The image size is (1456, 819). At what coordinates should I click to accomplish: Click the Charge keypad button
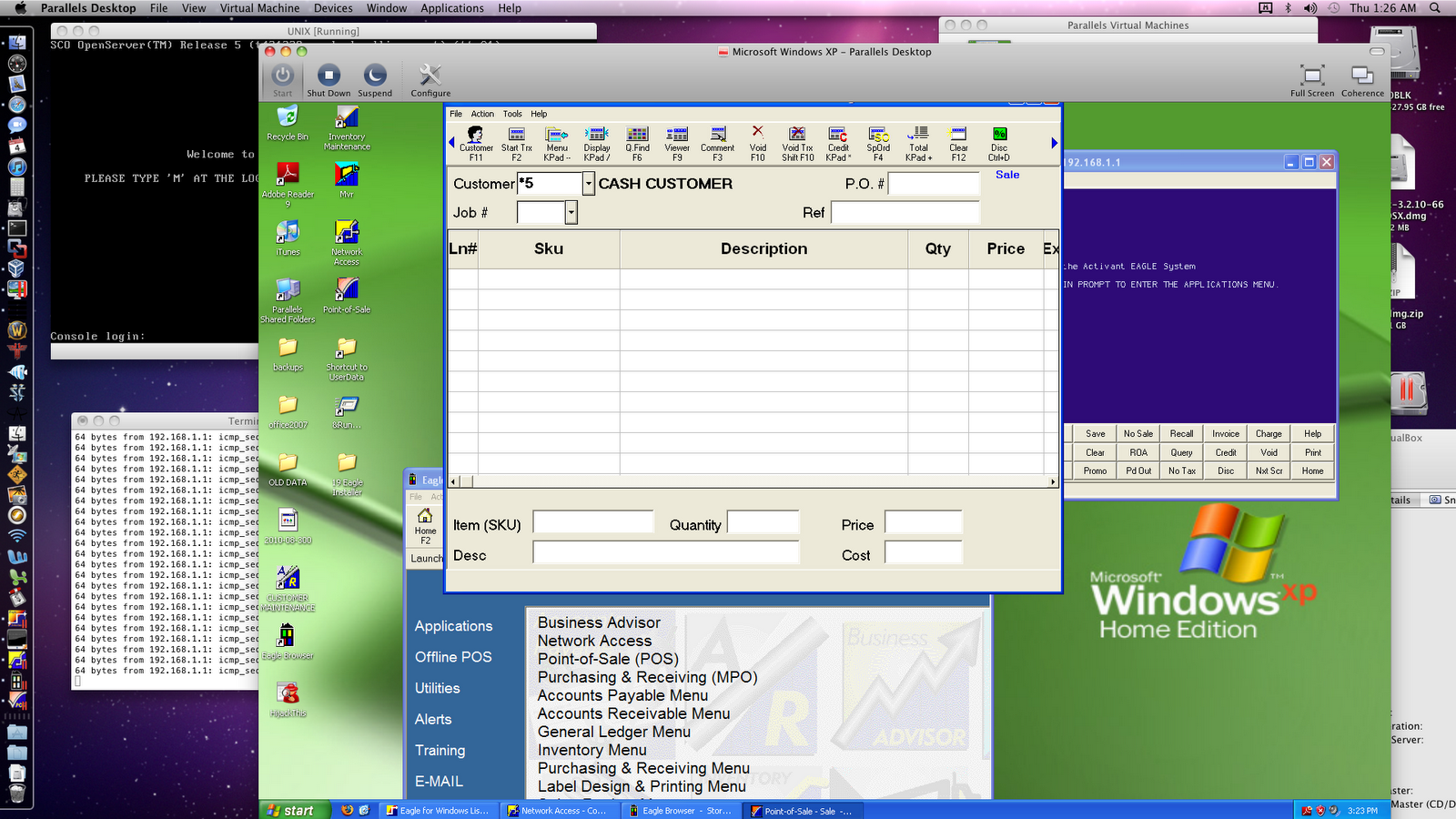[x=1269, y=434]
